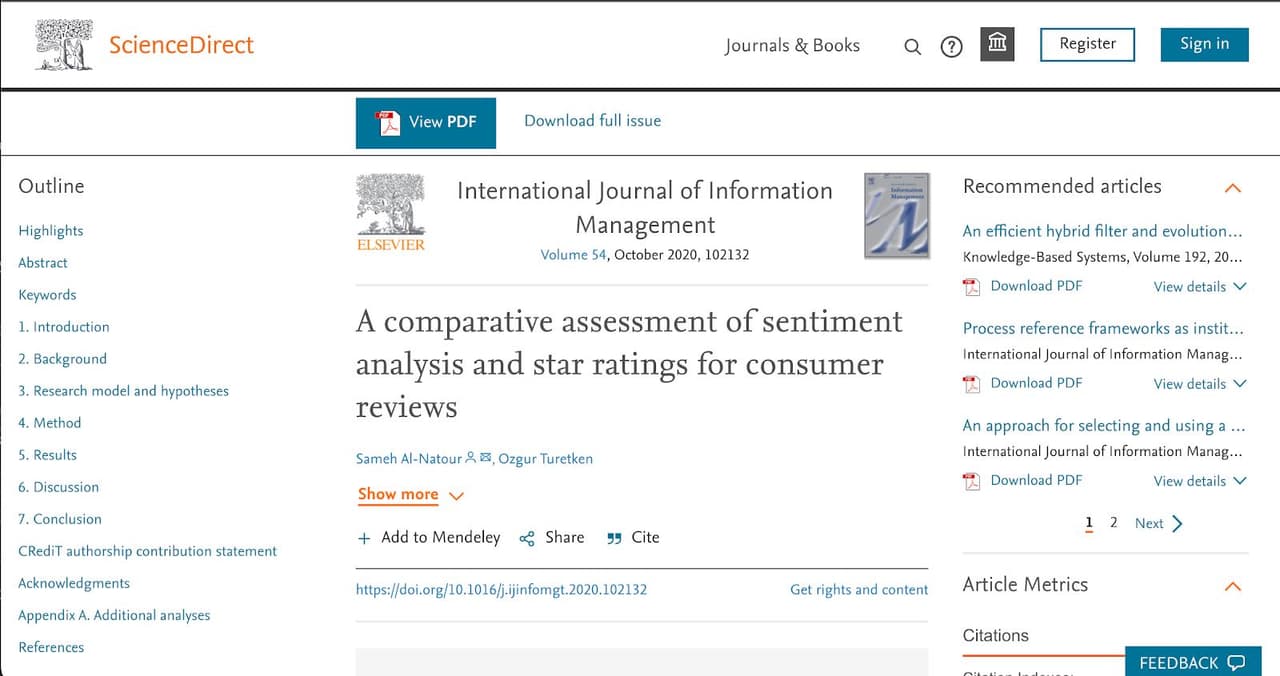1280x676 pixels.
Task: Click the ScienceDirect tree logo
Action: [x=65, y=45]
